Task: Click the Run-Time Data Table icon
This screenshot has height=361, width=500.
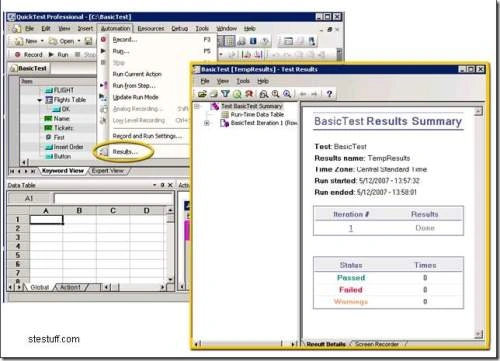Action: 225,114
